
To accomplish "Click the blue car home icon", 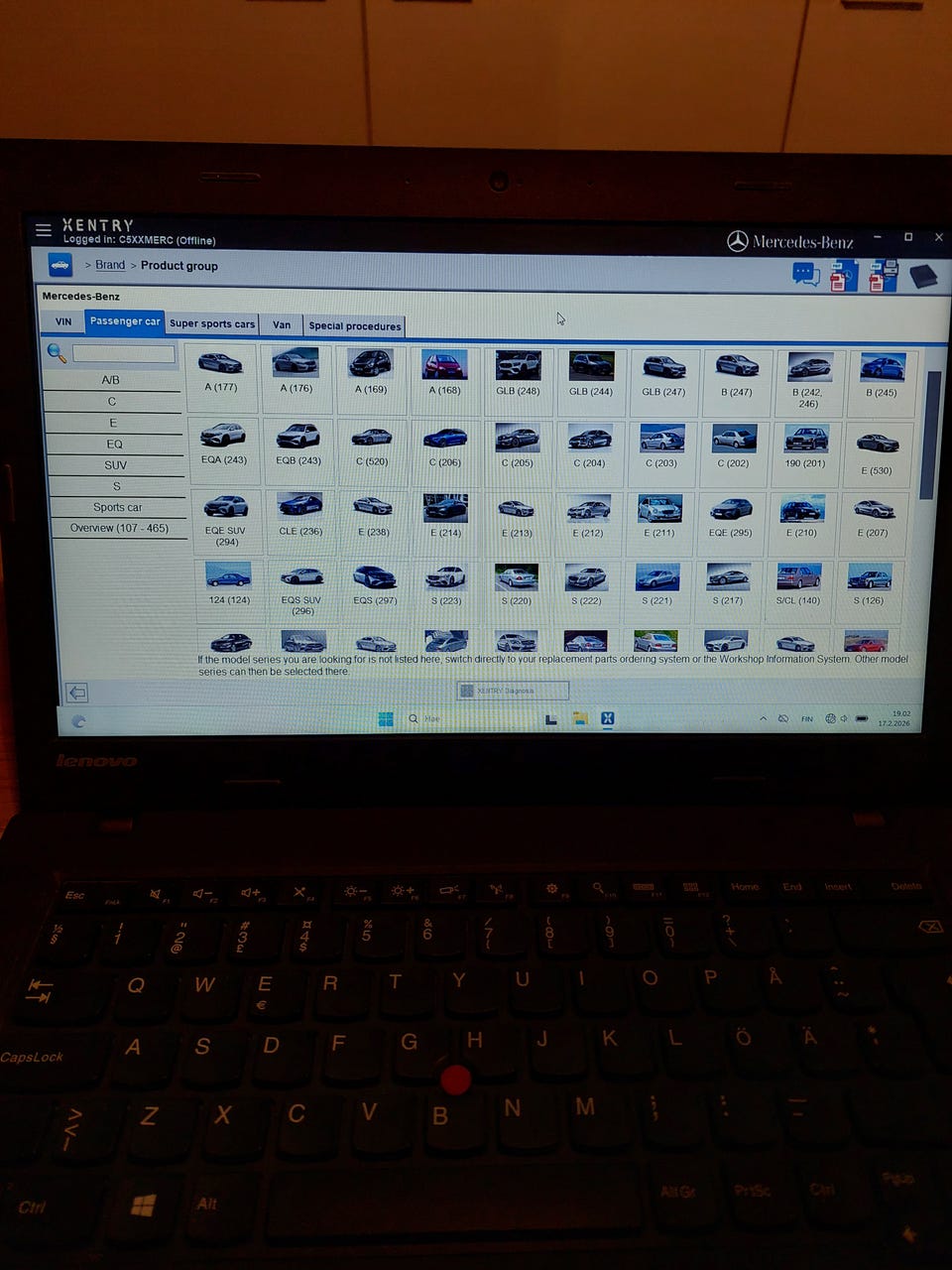I will point(60,265).
